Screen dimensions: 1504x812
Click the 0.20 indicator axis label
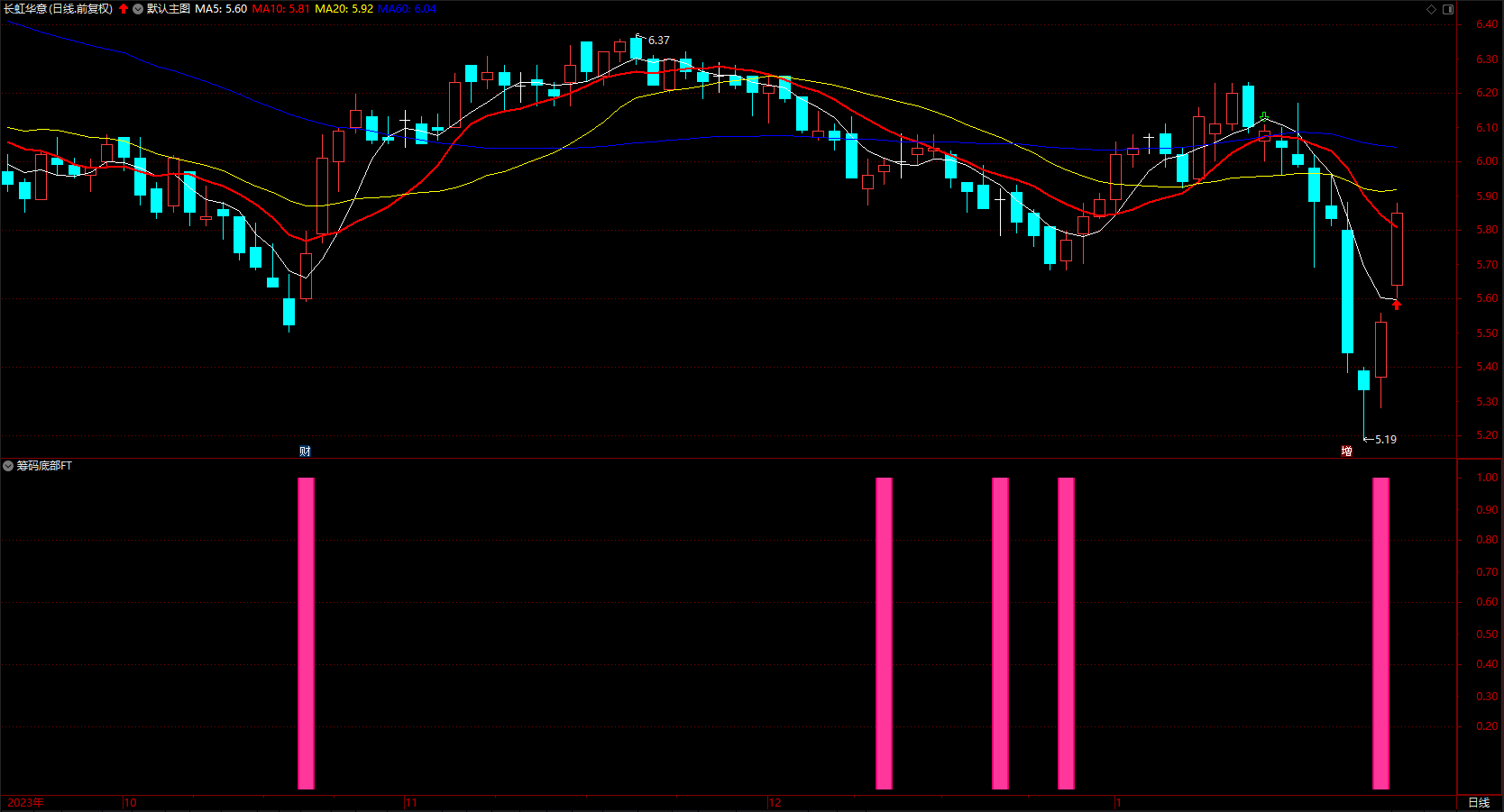pos(1487,726)
